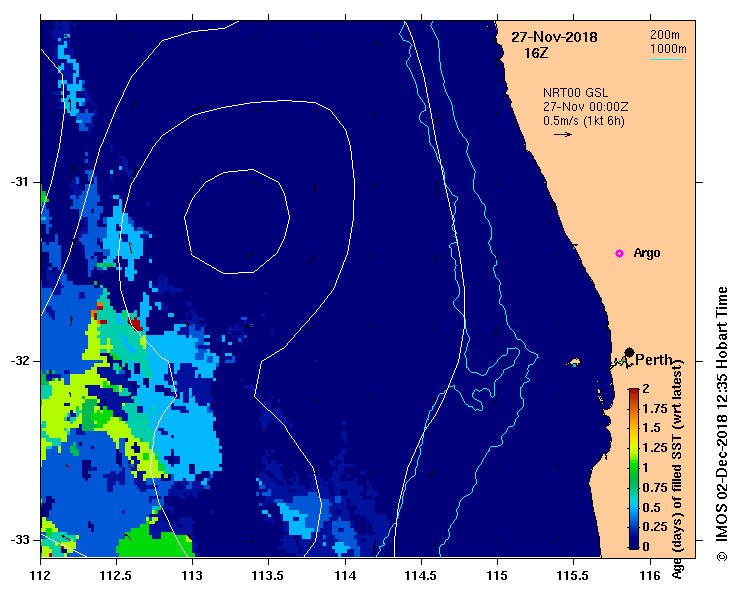The width and height of the screenshot is (739, 592).
Task: Click the -32 latitude axis label
Action: pos(19,361)
